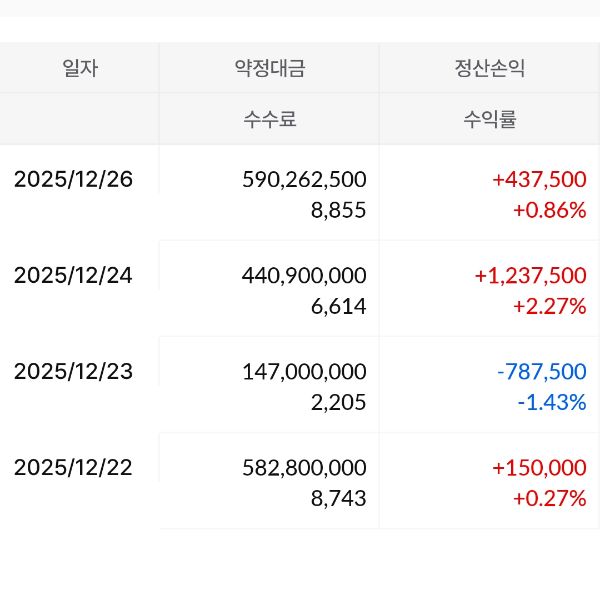Select the 2025/12/24 date entry
Screen dimensions: 600x600
pyautogui.click(x=73, y=276)
